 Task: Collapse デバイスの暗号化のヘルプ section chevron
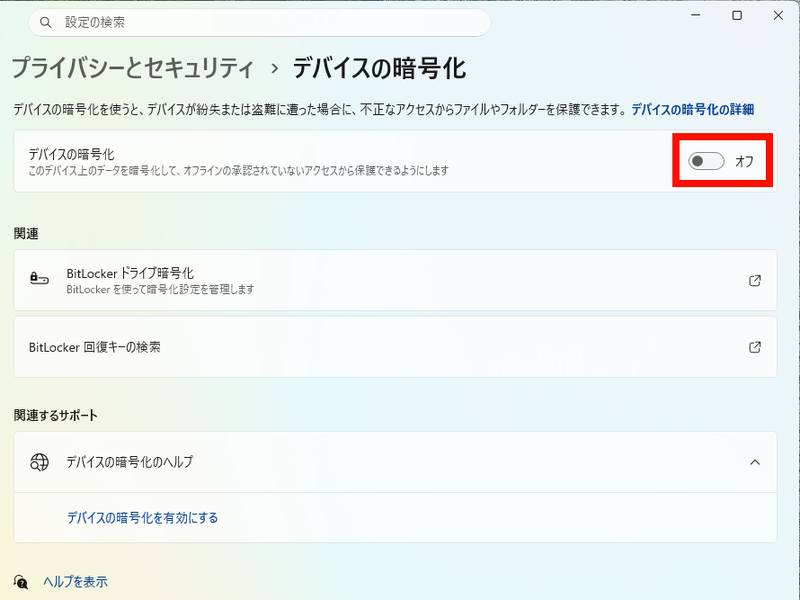tap(755, 462)
